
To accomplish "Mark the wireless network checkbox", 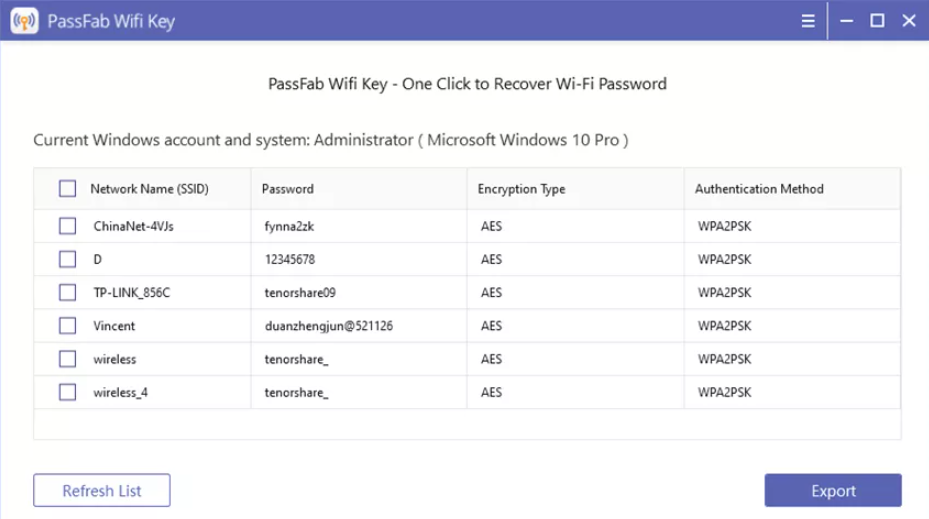I will 68,358.
